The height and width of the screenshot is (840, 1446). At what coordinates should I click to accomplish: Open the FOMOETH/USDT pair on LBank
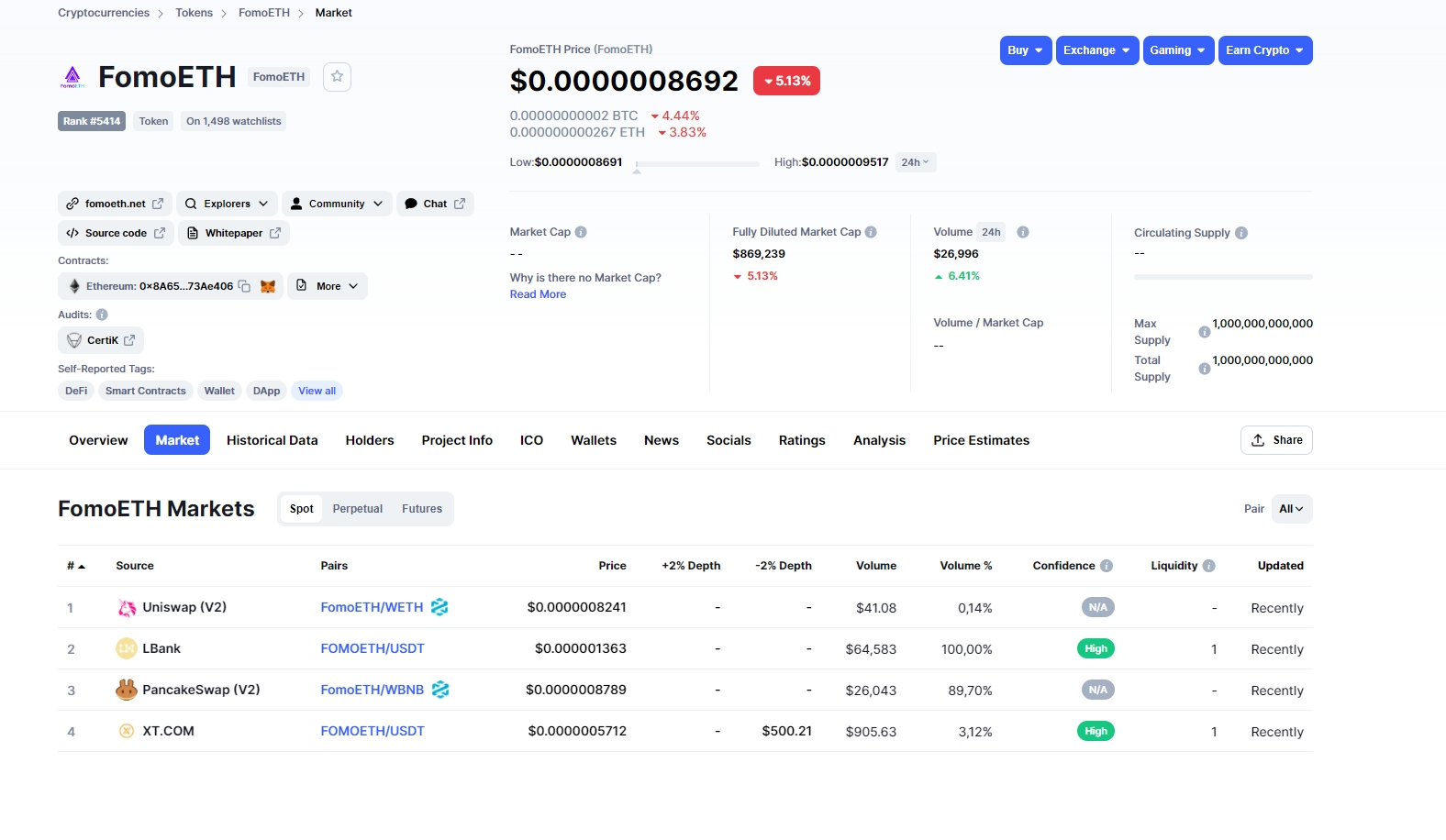pos(373,648)
